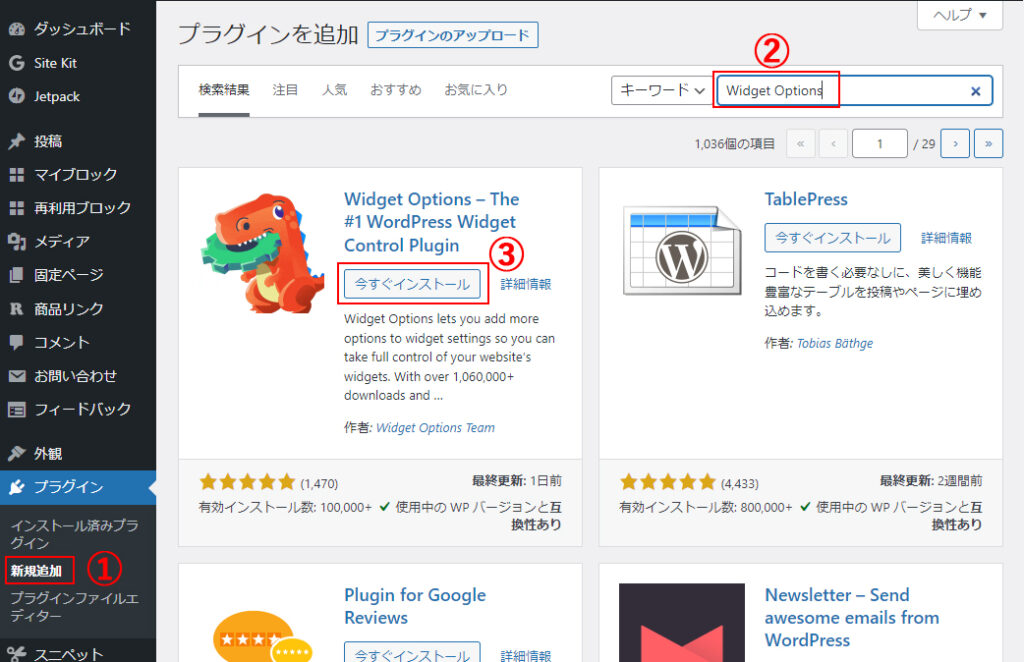Viewport: 1024px width, 662px height.
Task: Install Widget Options with 今すぐインストール
Action: 412,284
